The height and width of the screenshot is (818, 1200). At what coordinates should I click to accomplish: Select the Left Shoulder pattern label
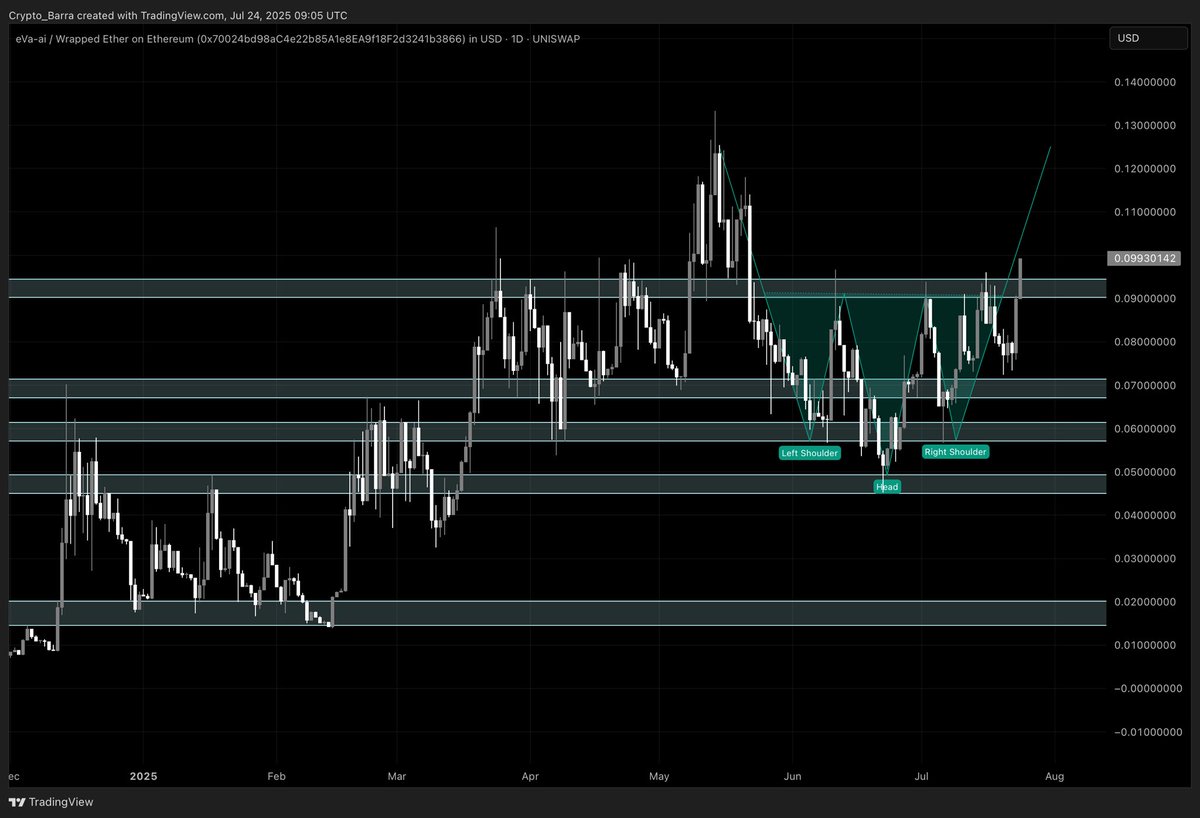pyautogui.click(x=810, y=453)
